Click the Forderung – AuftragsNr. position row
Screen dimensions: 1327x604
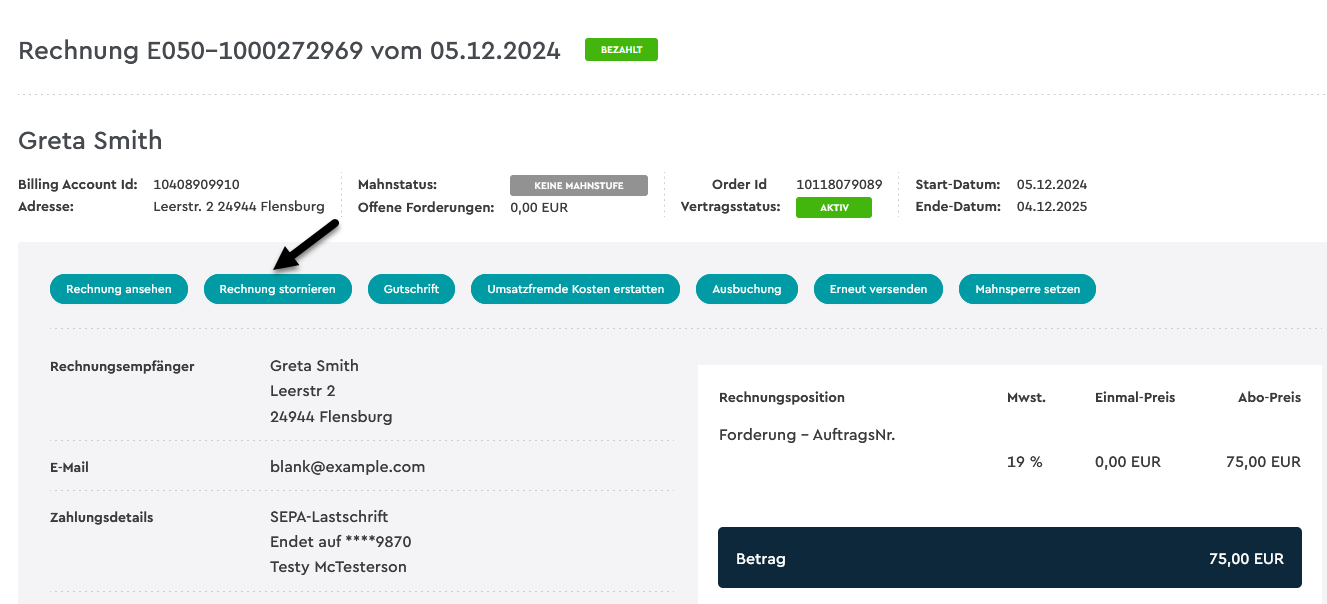point(1010,449)
